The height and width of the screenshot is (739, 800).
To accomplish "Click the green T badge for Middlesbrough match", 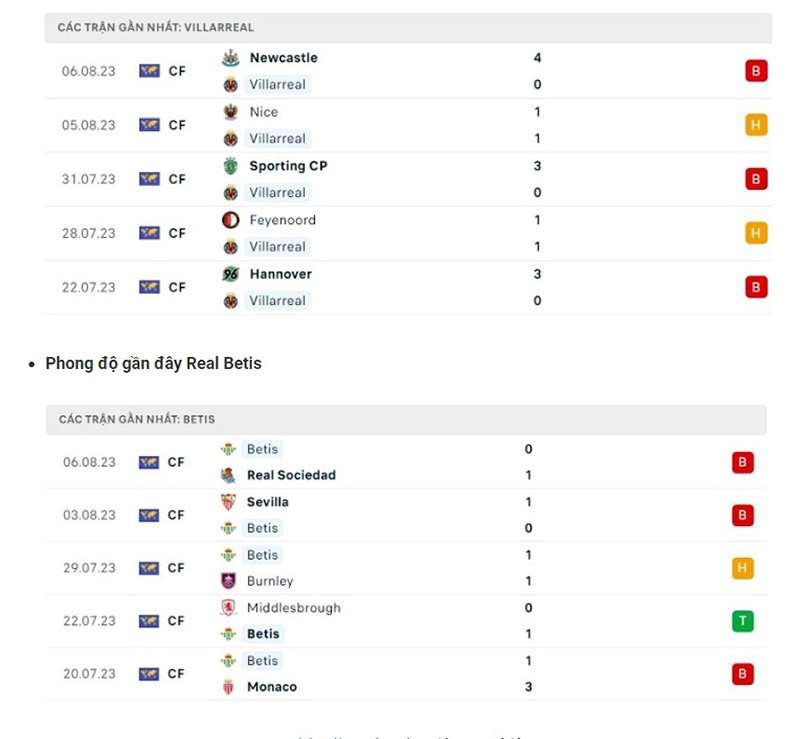I will (742, 621).
